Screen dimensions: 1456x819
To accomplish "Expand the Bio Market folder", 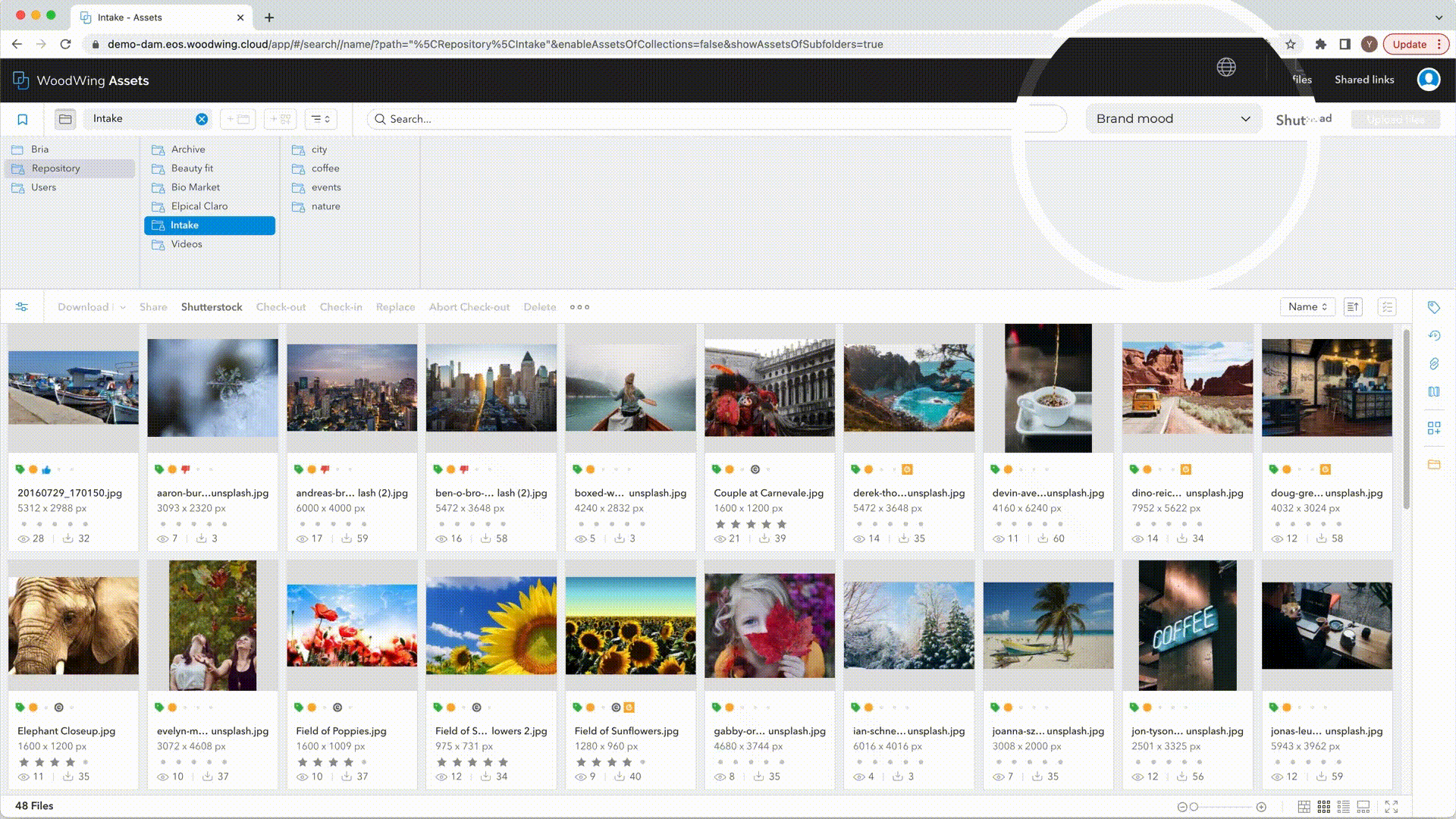I will (x=196, y=187).
